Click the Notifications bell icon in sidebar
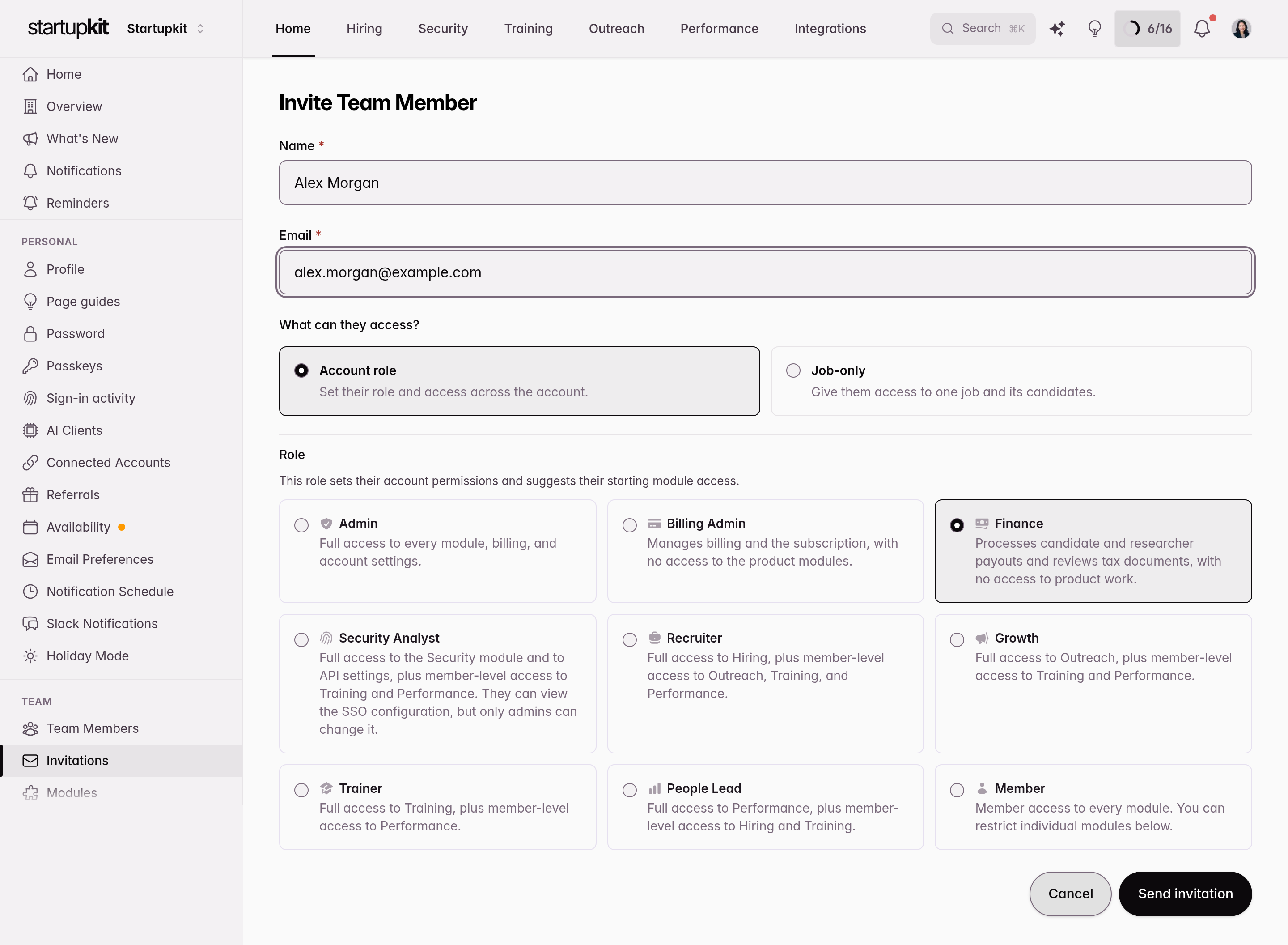The image size is (1288, 945). click(30, 171)
